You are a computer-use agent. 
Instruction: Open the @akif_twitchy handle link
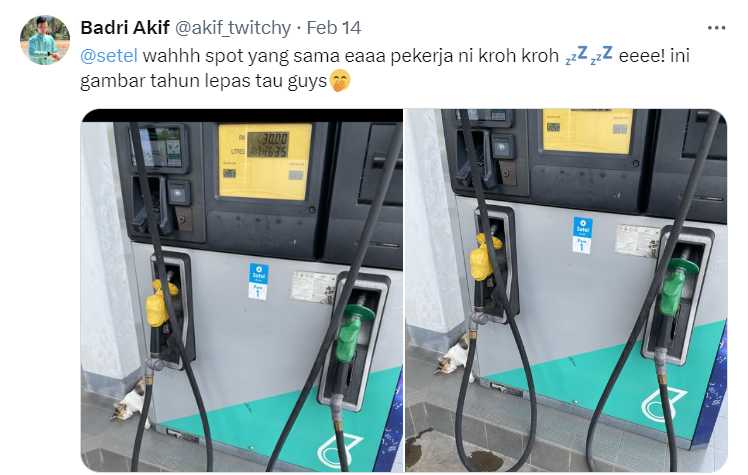(233, 28)
